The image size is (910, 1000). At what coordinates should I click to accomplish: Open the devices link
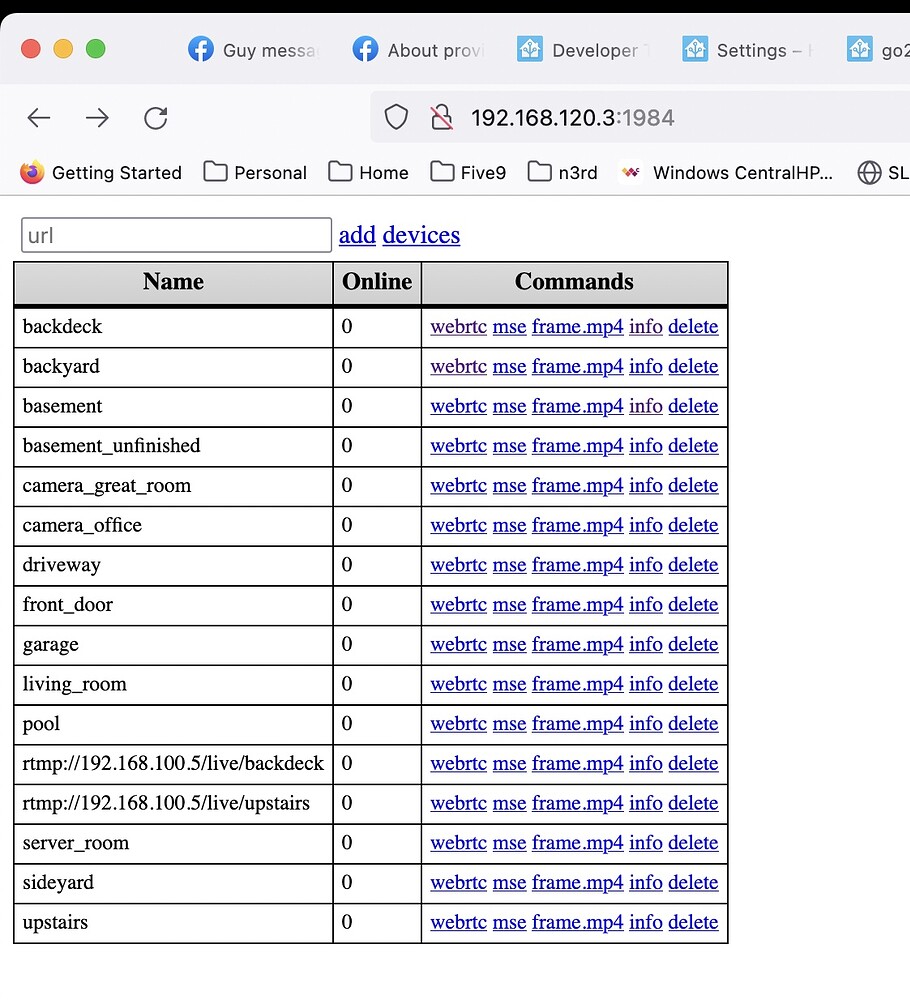pos(421,234)
